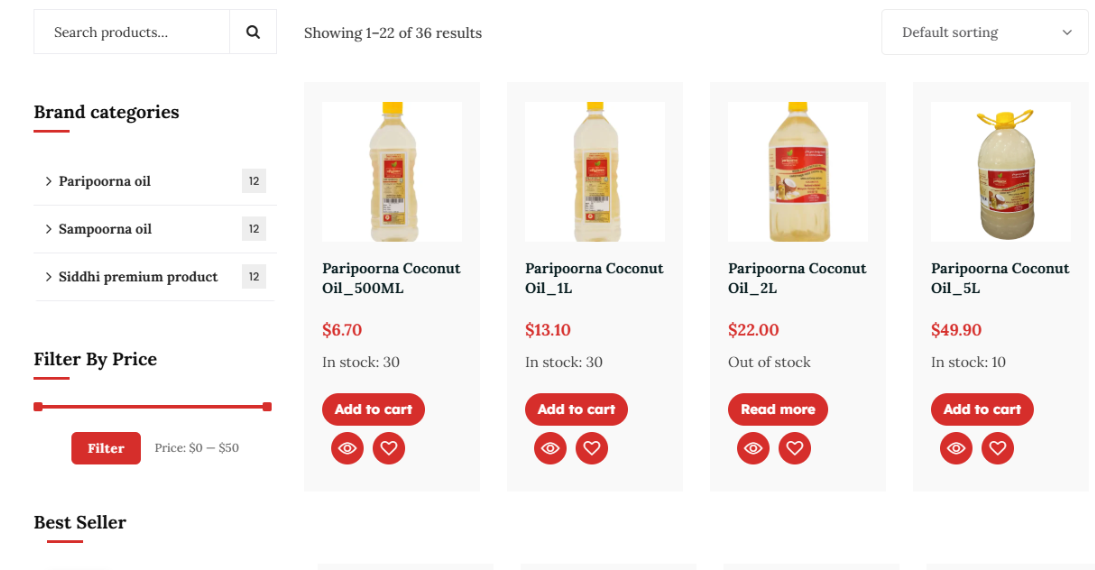Quick view Paripoorna Coconut Oil_1L eye icon
Image resolution: width=1095 pixels, height=570 pixels.
point(550,448)
